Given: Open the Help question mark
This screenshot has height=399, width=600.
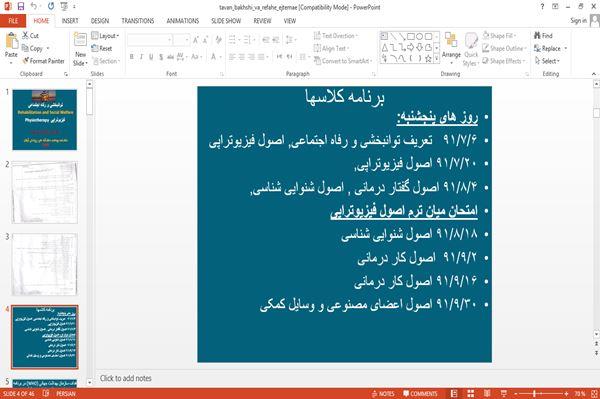Looking at the screenshot, I should [542, 7].
